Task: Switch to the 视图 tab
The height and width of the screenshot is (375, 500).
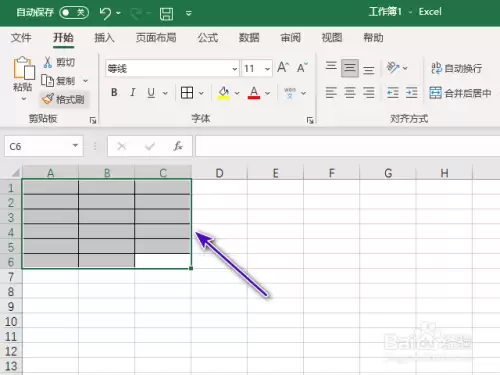Action: pyautogui.click(x=332, y=38)
